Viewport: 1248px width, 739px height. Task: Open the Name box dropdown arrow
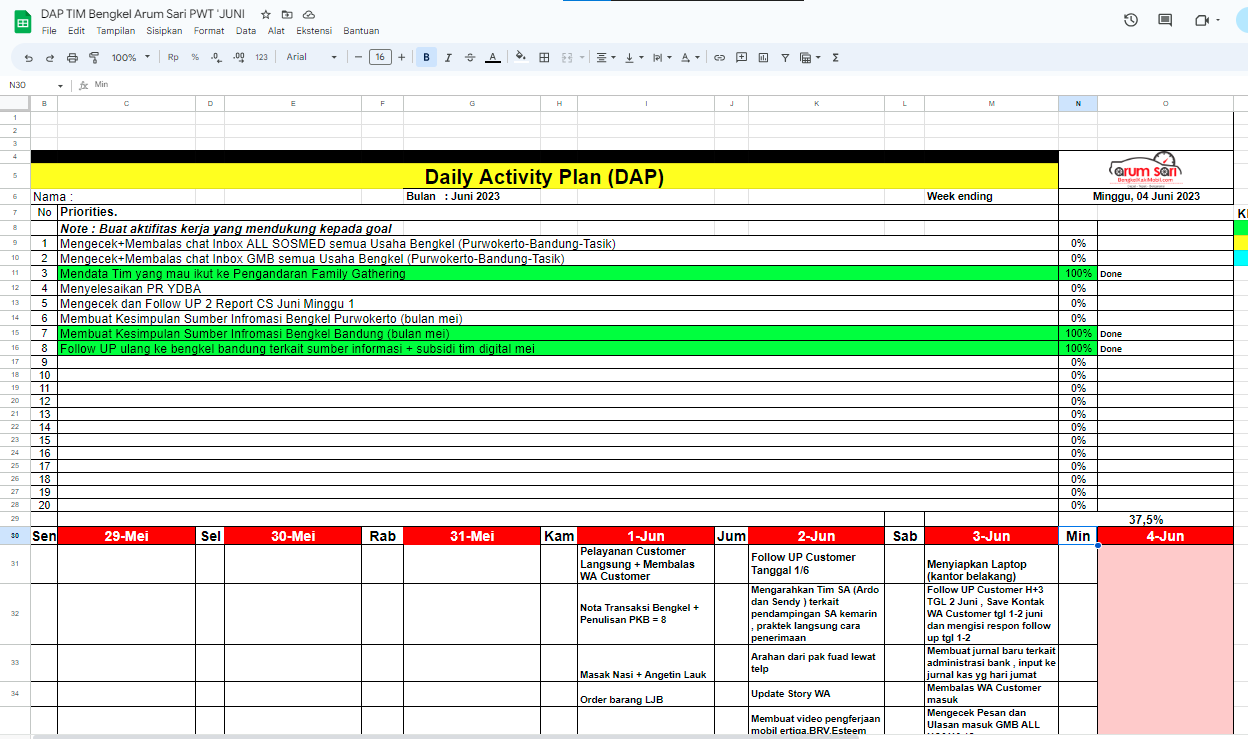click(60, 86)
